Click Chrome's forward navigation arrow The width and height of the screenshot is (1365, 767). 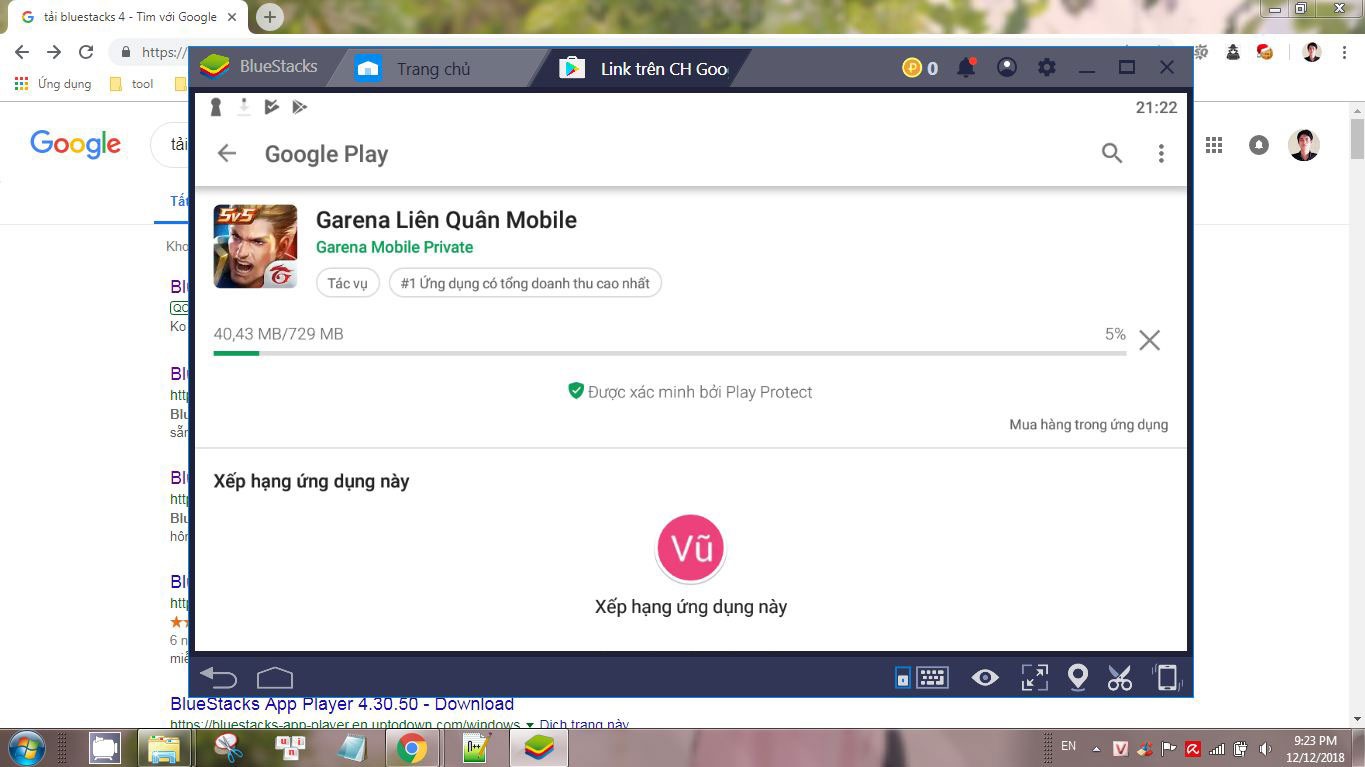pyautogui.click(x=54, y=52)
